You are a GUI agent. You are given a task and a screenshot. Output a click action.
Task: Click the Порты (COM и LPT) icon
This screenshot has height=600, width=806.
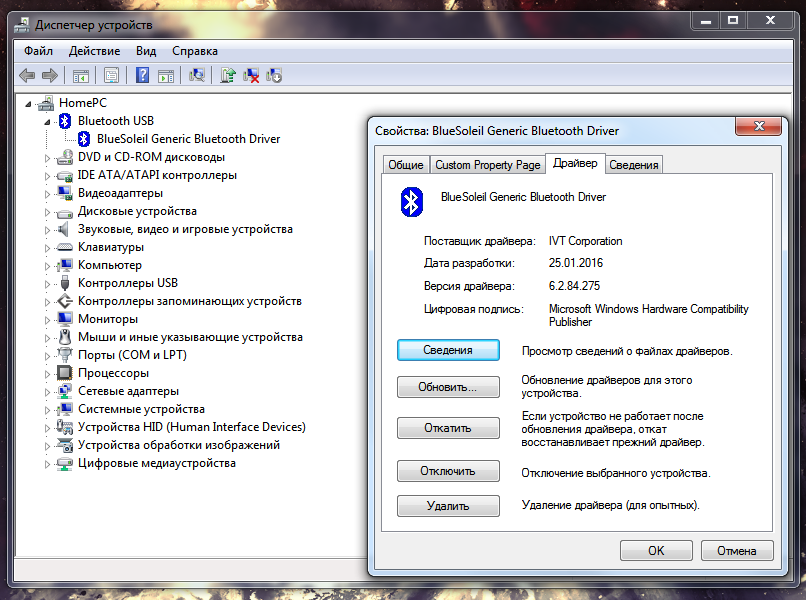(x=65, y=355)
